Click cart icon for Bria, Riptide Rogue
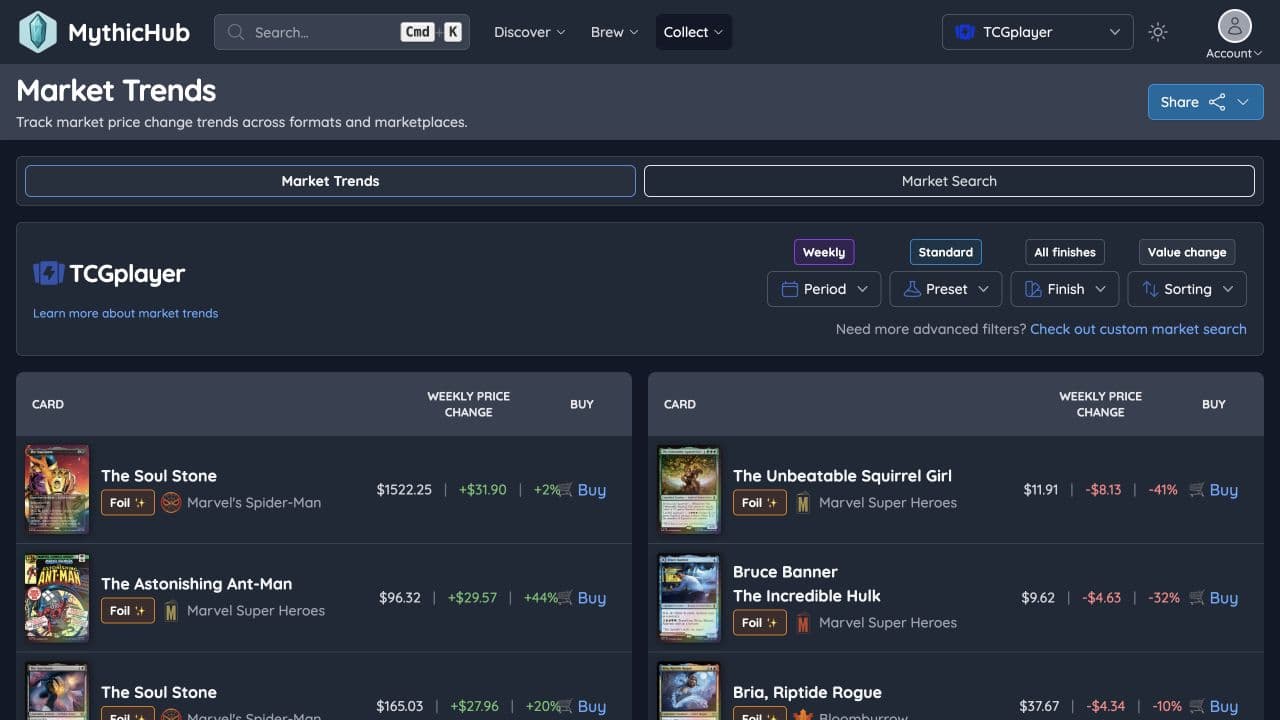Image resolution: width=1280 pixels, height=720 pixels. click(x=1197, y=706)
